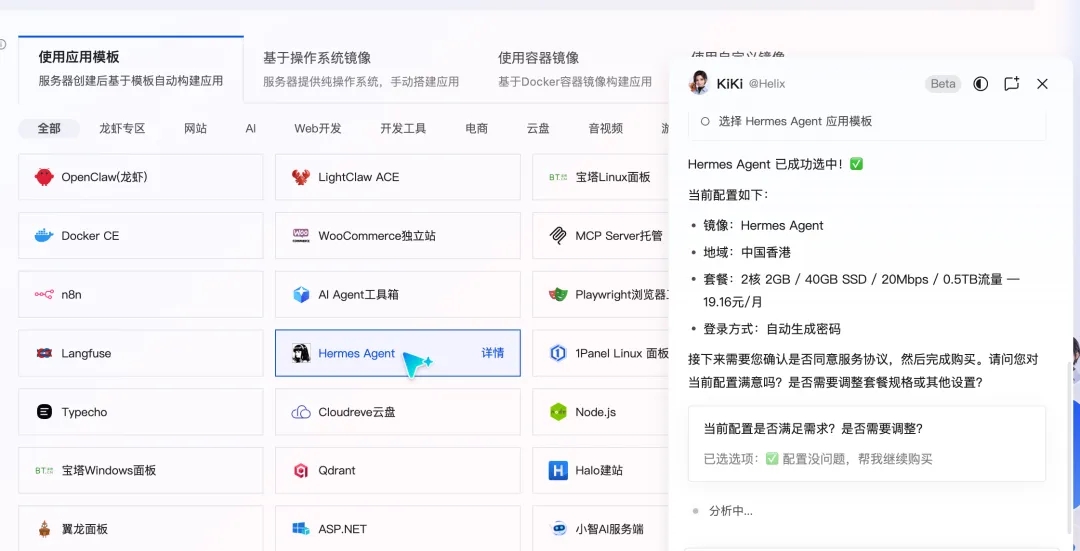The image size is (1080, 551).
Task: Click the 镜像：Hermes Agent line
Action: (763, 225)
